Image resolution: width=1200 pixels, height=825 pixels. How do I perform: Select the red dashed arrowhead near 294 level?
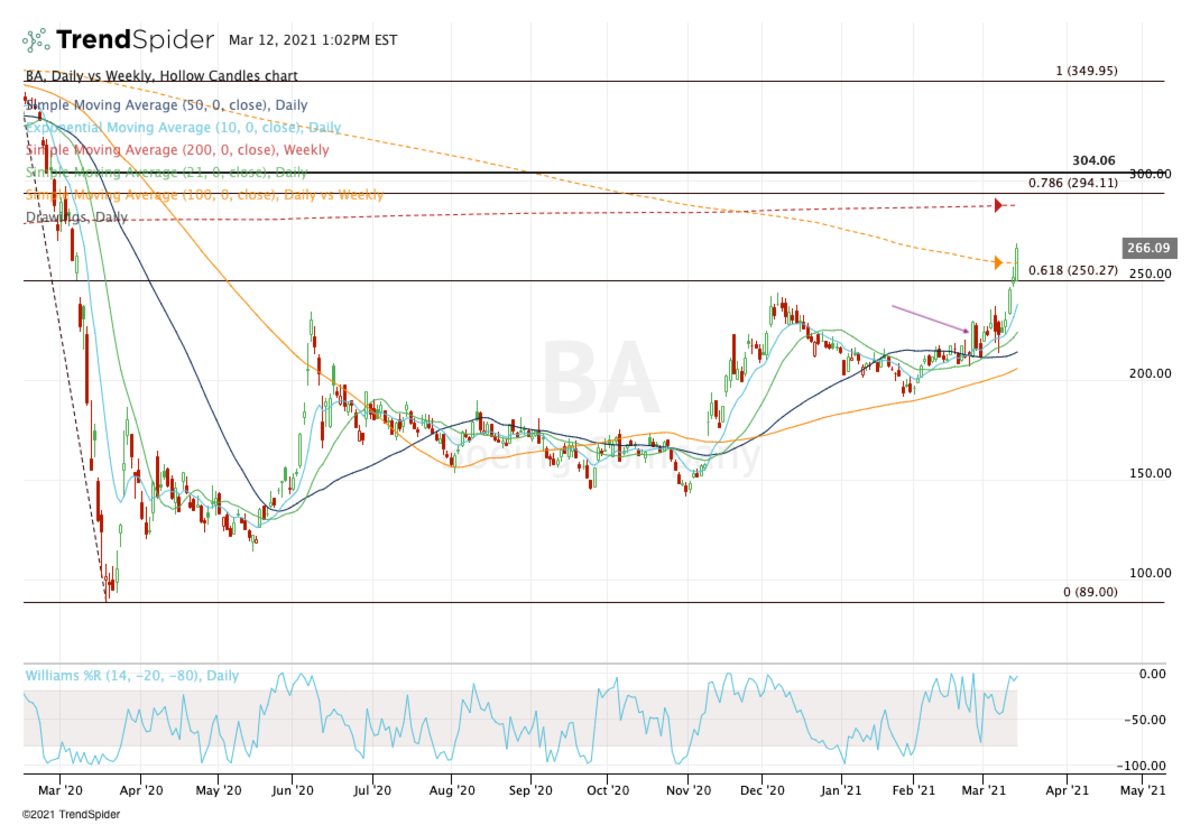click(999, 205)
